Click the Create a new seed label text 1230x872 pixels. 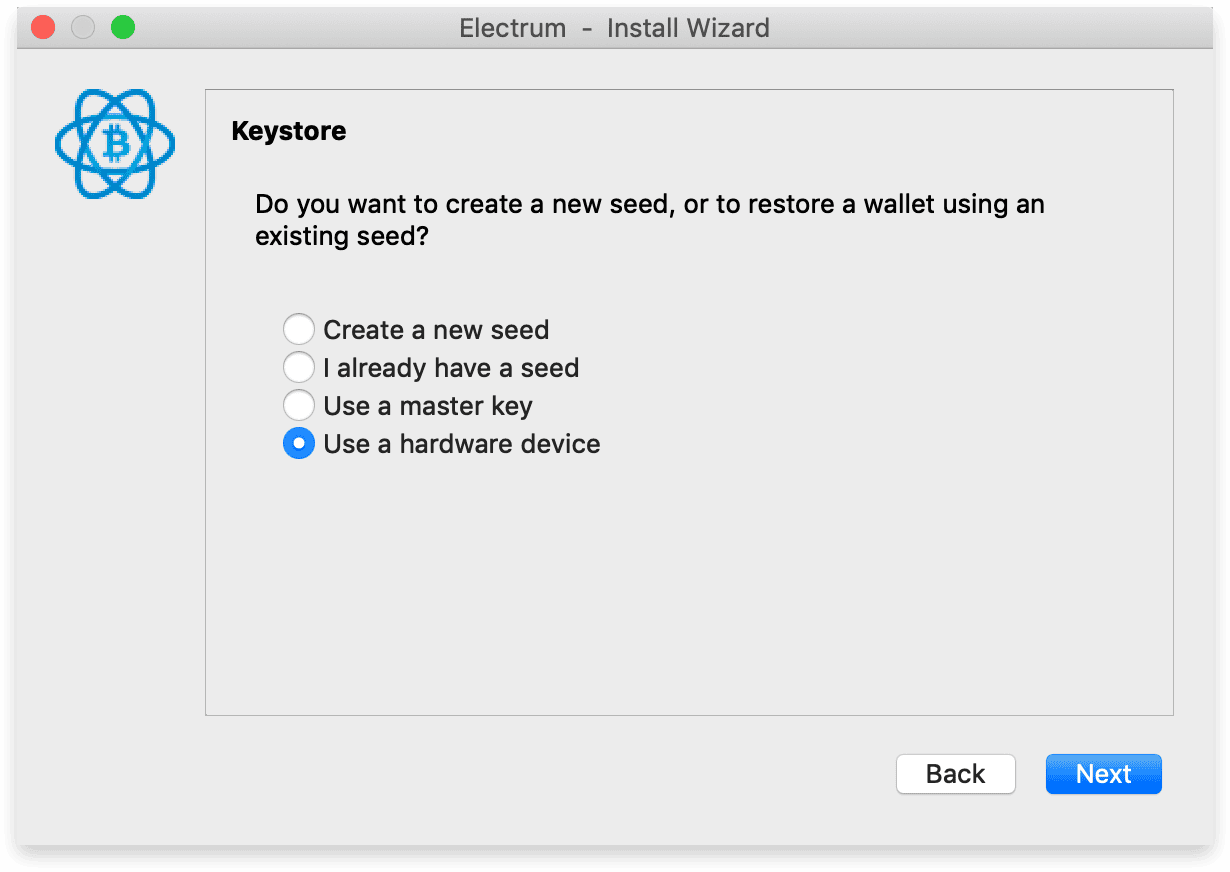coord(436,330)
